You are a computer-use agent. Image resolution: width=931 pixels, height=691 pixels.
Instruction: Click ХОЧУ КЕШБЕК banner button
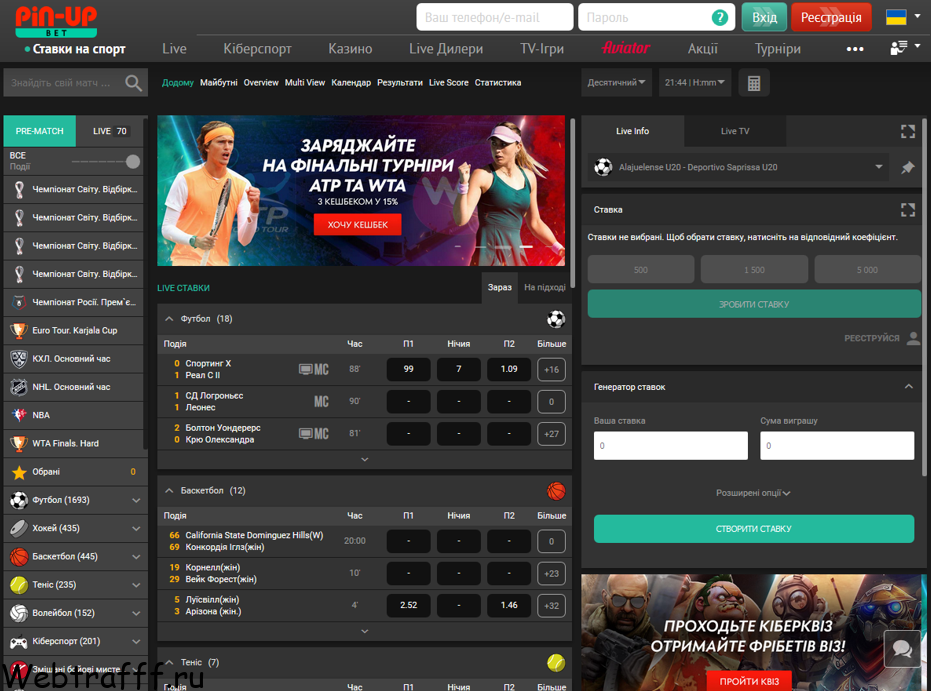[357, 225]
